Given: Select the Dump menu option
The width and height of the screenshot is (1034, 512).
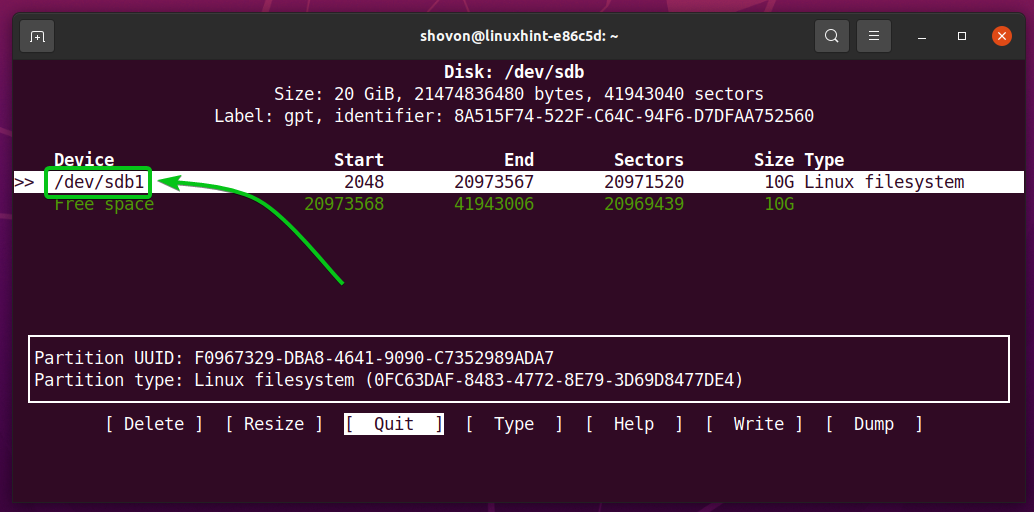Looking at the screenshot, I should 874,424.
